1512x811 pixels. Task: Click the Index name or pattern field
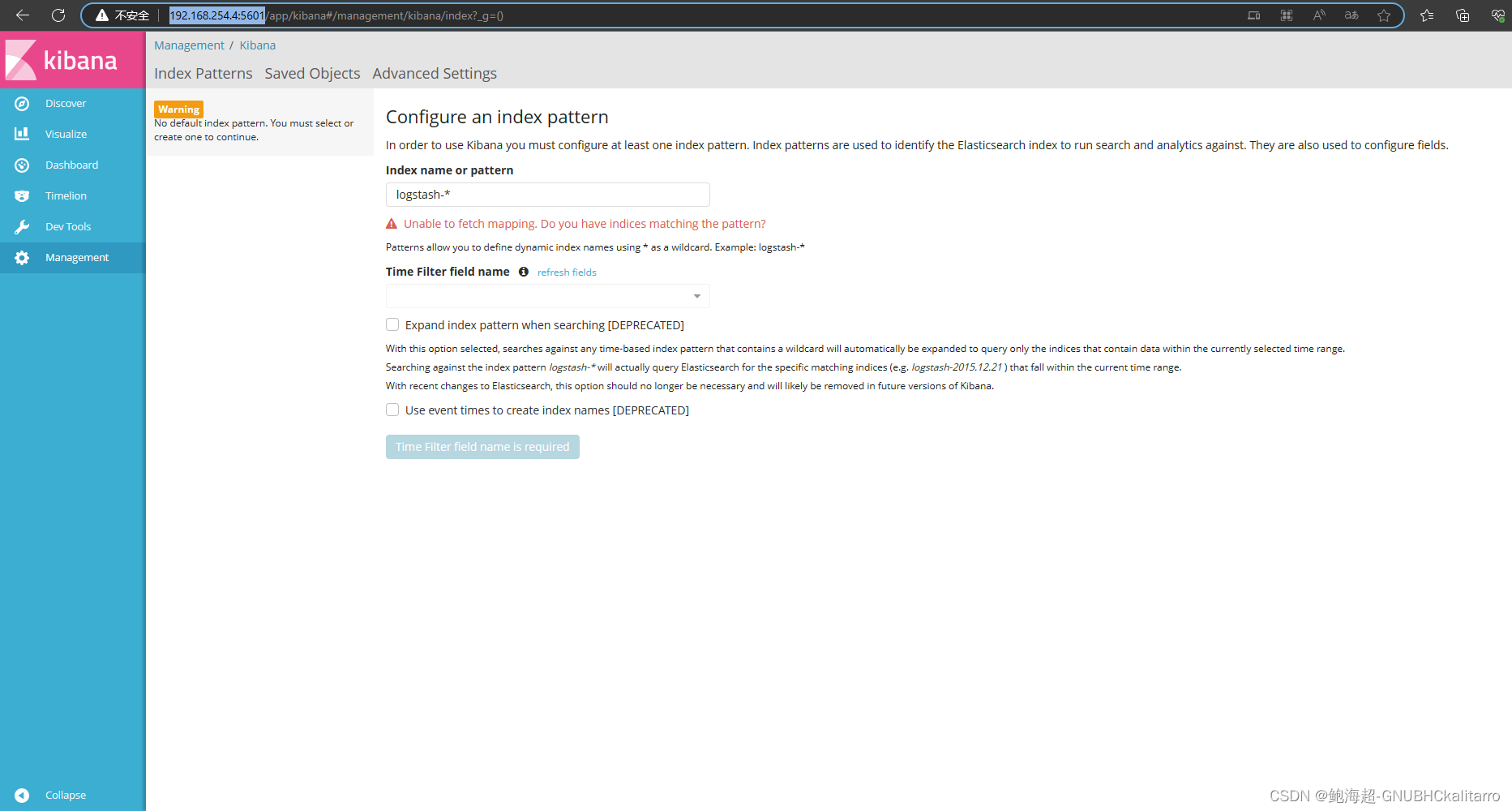tap(548, 195)
